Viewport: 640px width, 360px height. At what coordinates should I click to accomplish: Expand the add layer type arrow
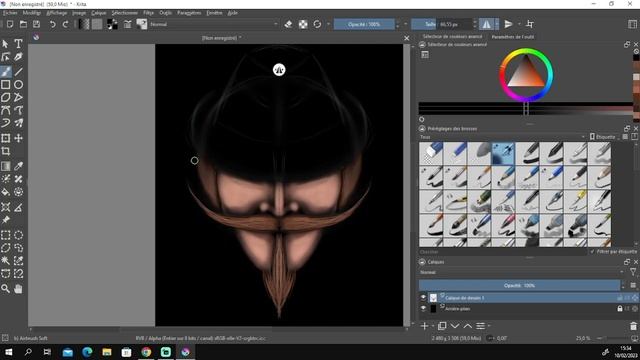433,326
